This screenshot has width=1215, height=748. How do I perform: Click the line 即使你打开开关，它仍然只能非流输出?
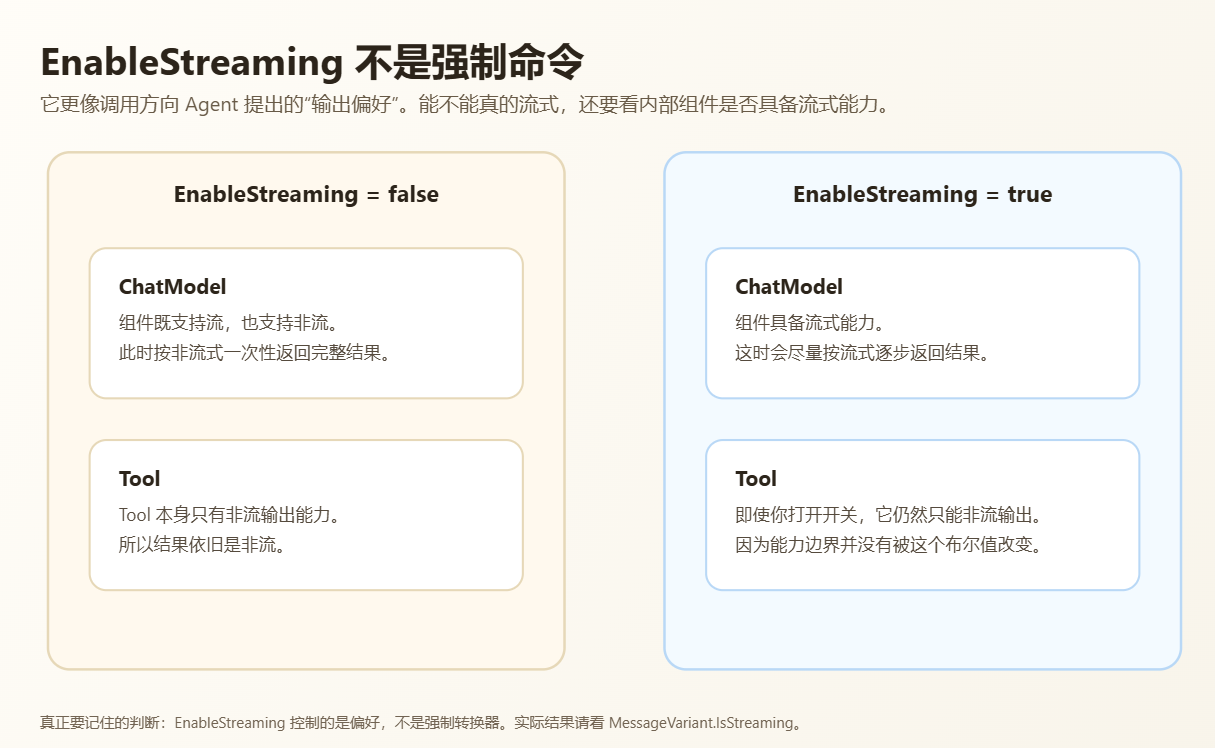click(x=890, y=515)
